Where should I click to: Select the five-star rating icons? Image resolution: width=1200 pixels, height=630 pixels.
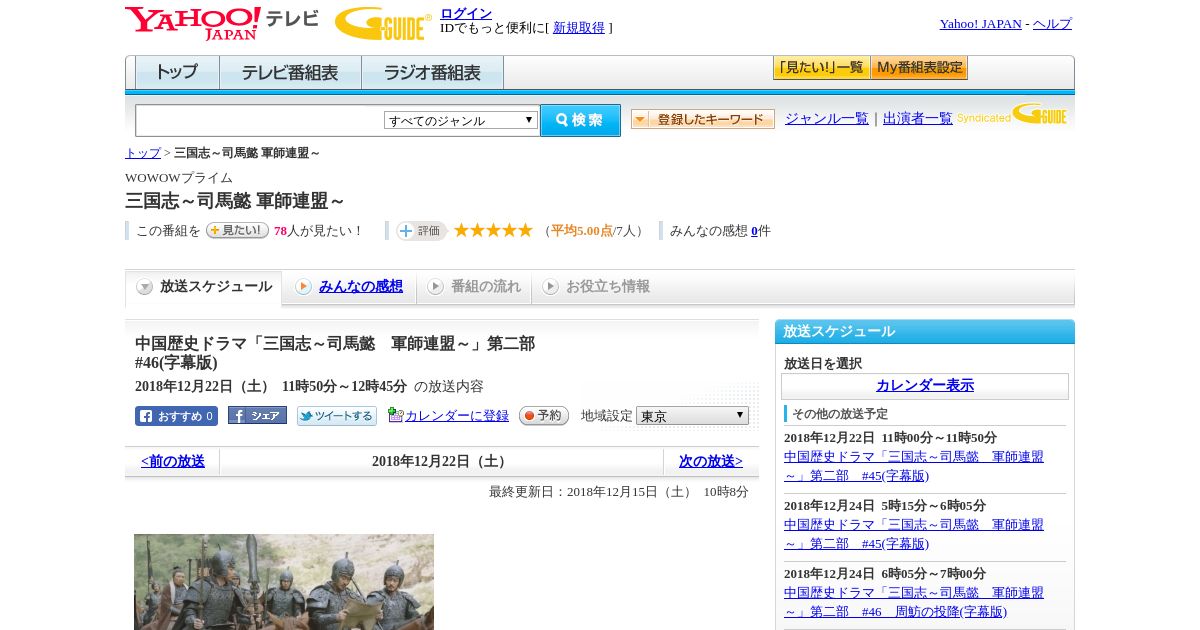(x=493, y=231)
